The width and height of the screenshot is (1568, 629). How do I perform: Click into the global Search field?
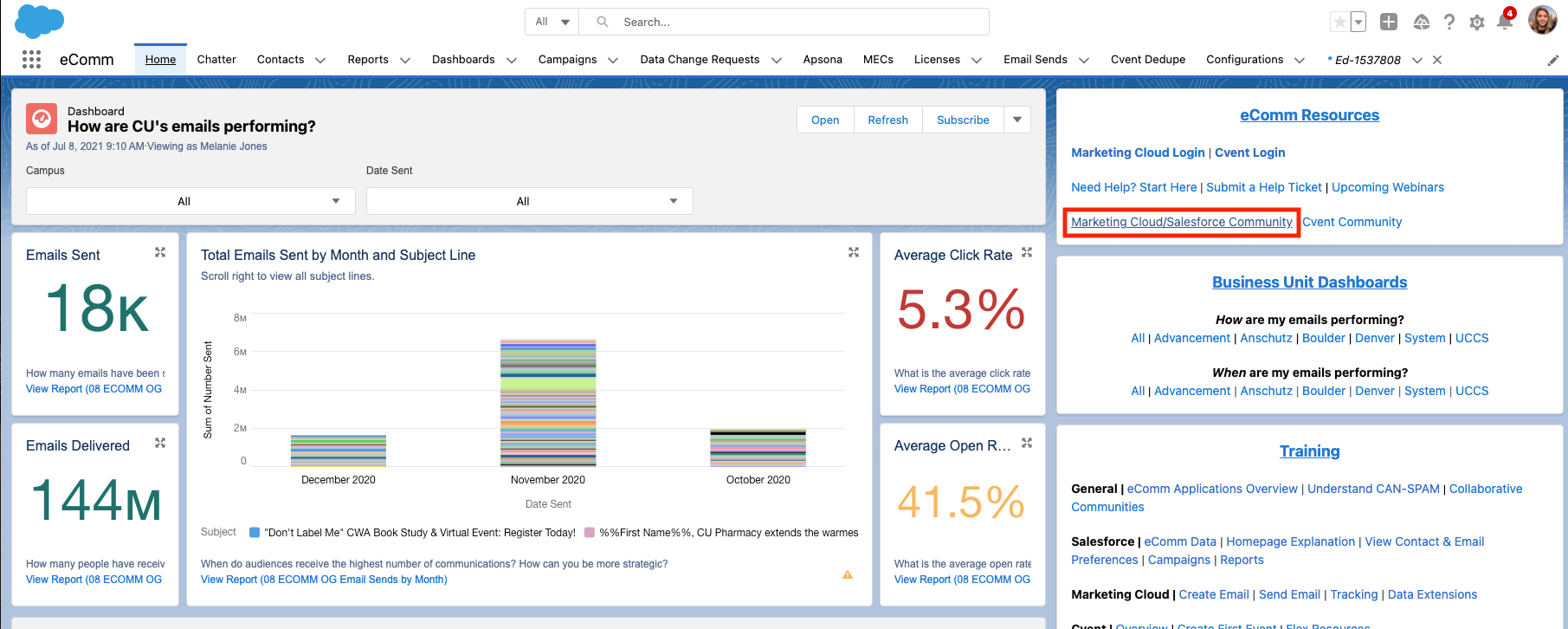pyautogui.click(x=784, y=22)
